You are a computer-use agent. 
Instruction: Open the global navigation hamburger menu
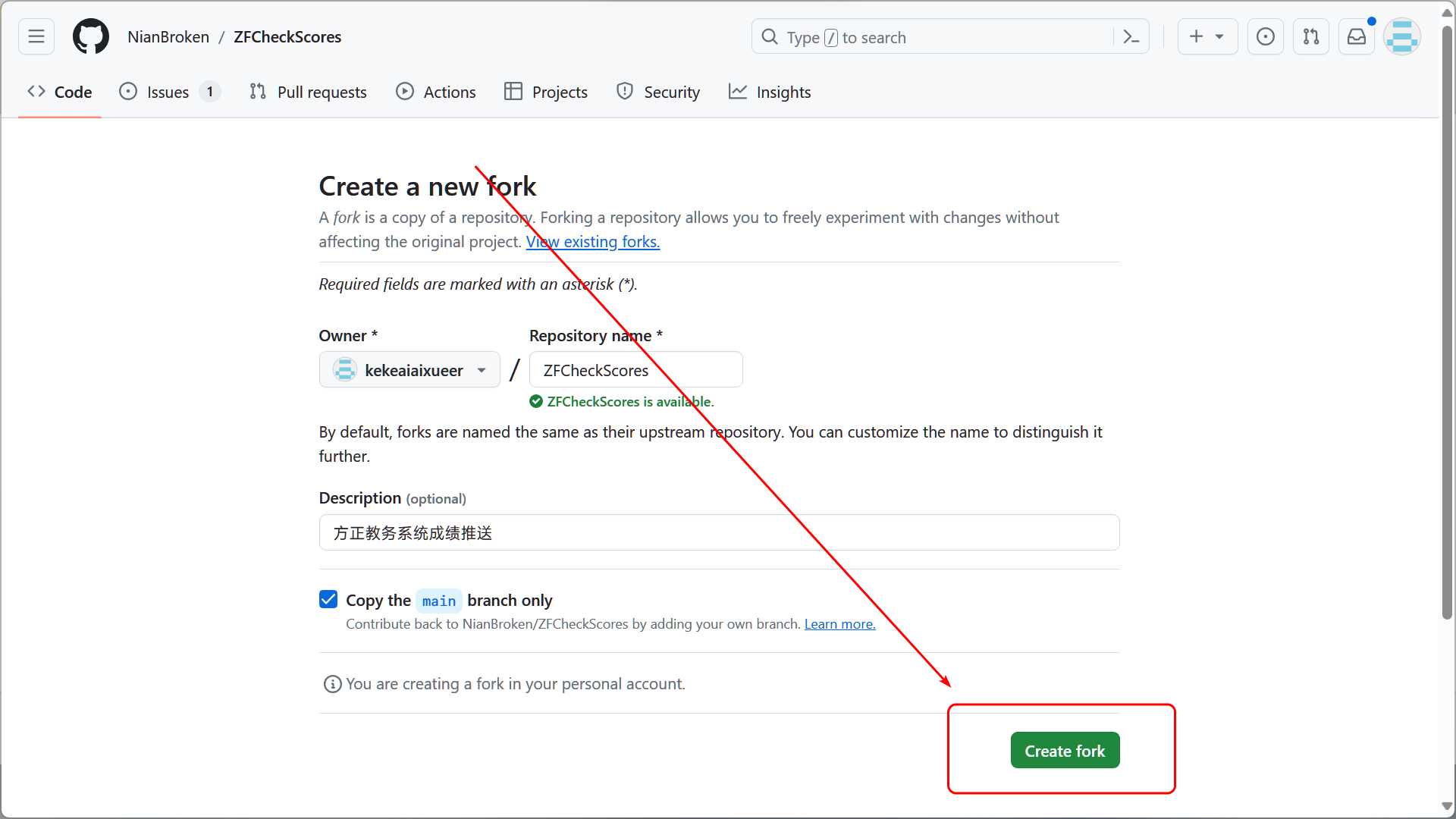tap(36, 36)
